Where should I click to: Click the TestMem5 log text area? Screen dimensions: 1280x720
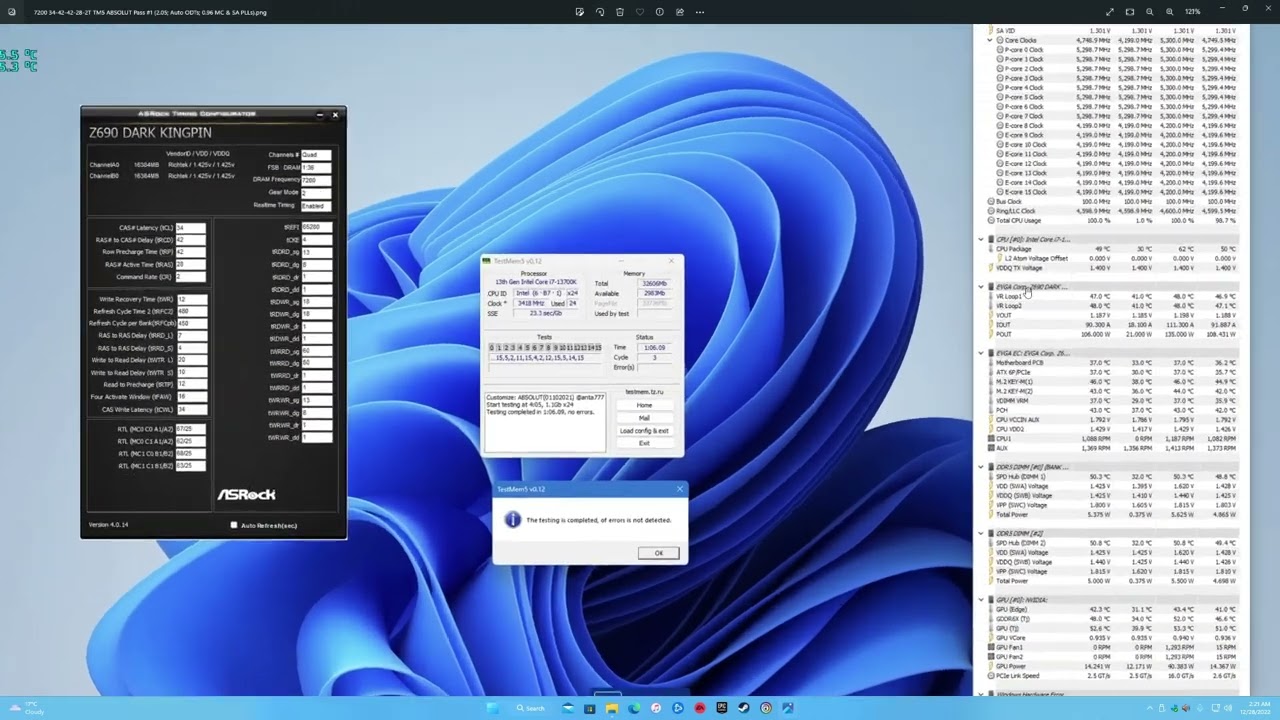(x=545, y=421)
